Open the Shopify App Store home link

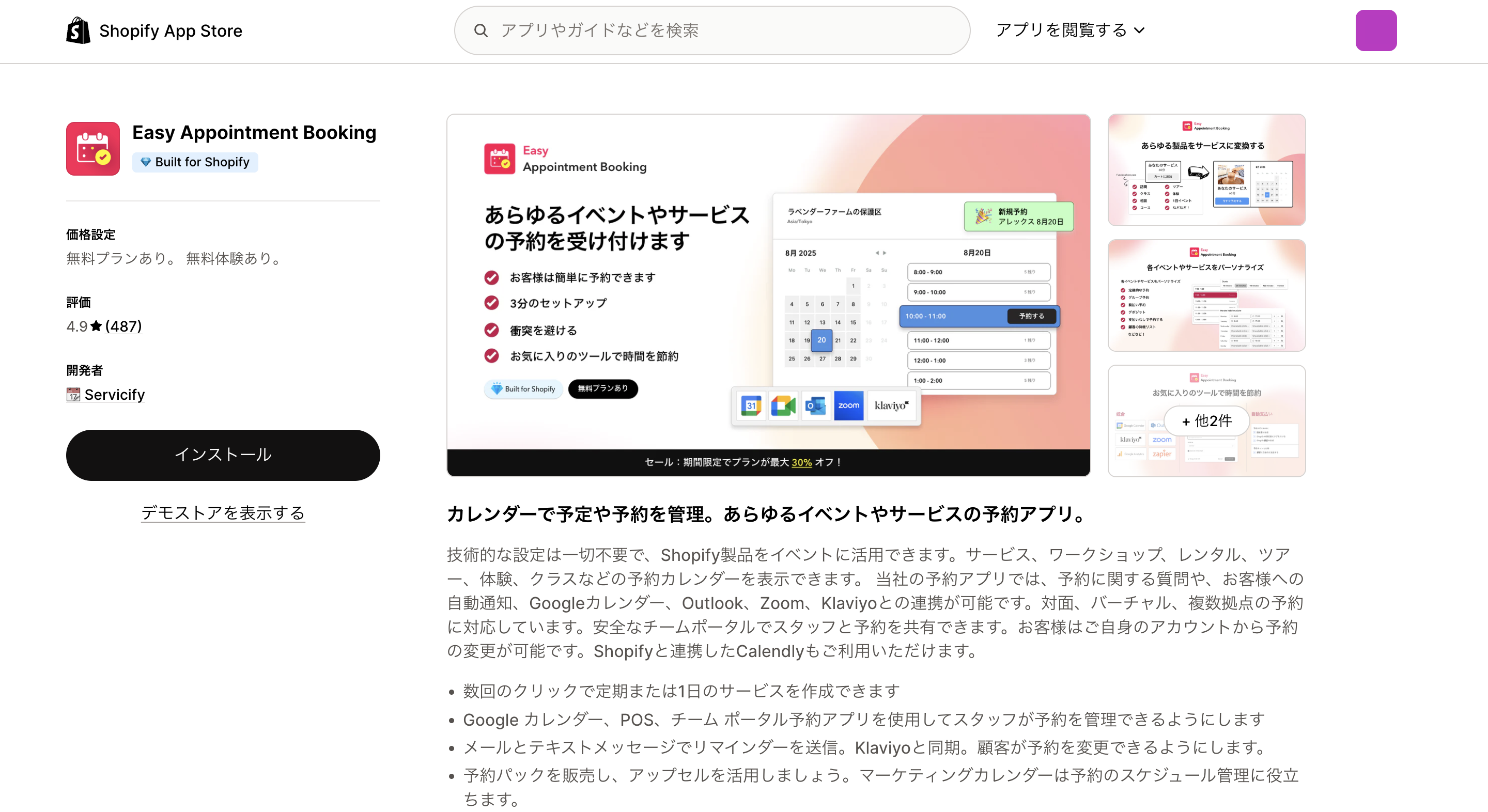point(154,30)
